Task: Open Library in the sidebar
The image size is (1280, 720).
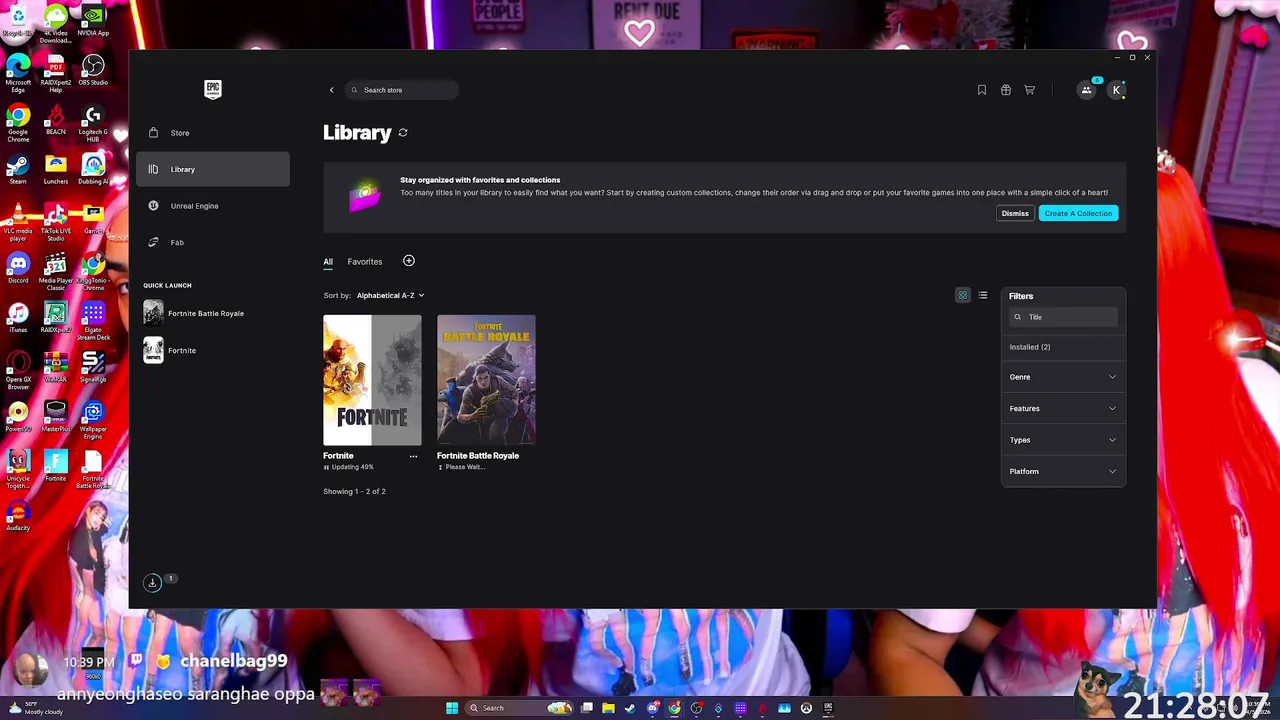Action: point(213,169)
